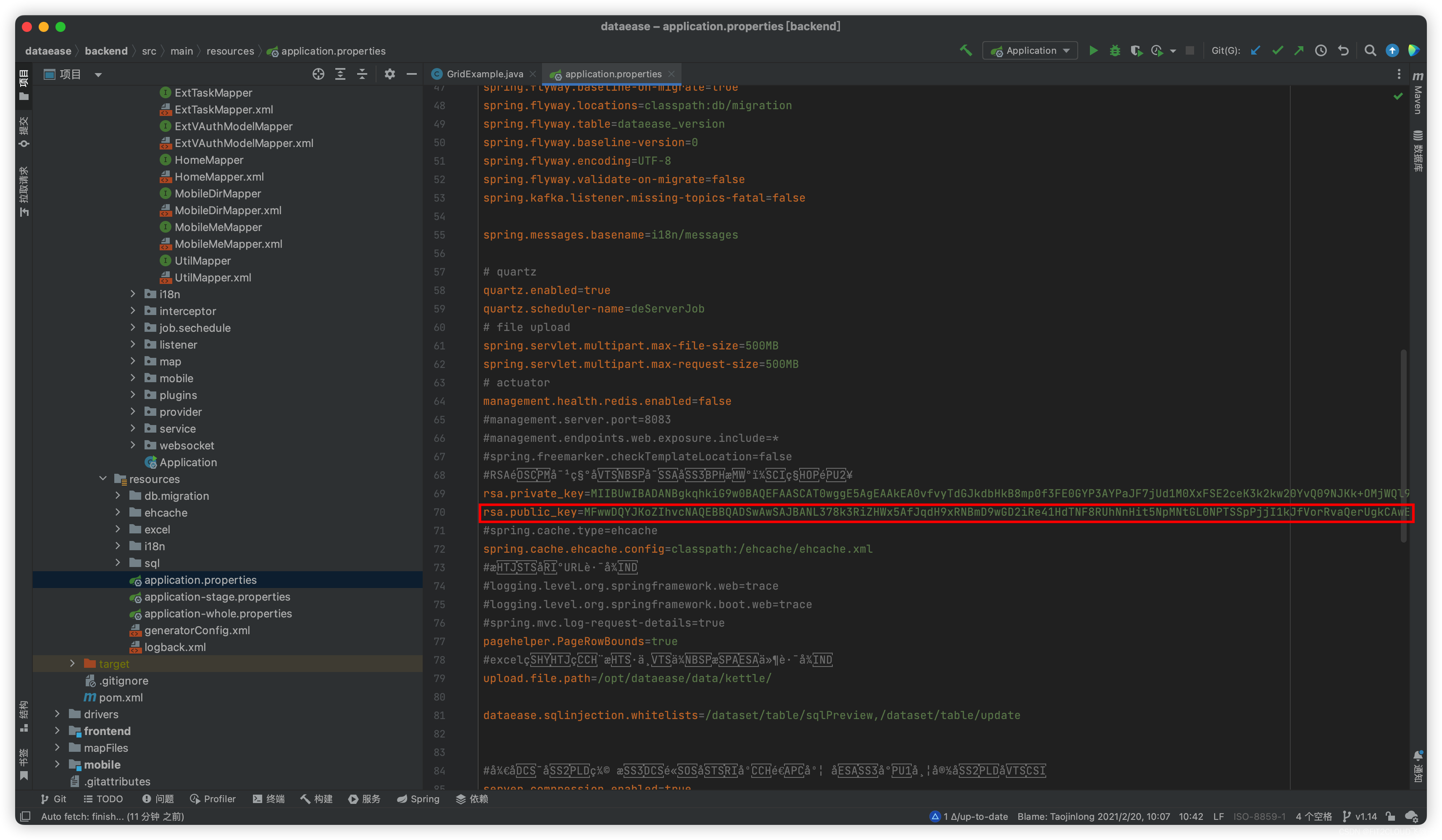Open Application run configuration dropdown
The image size is (1442, 840).
[x=1030, y=51]
